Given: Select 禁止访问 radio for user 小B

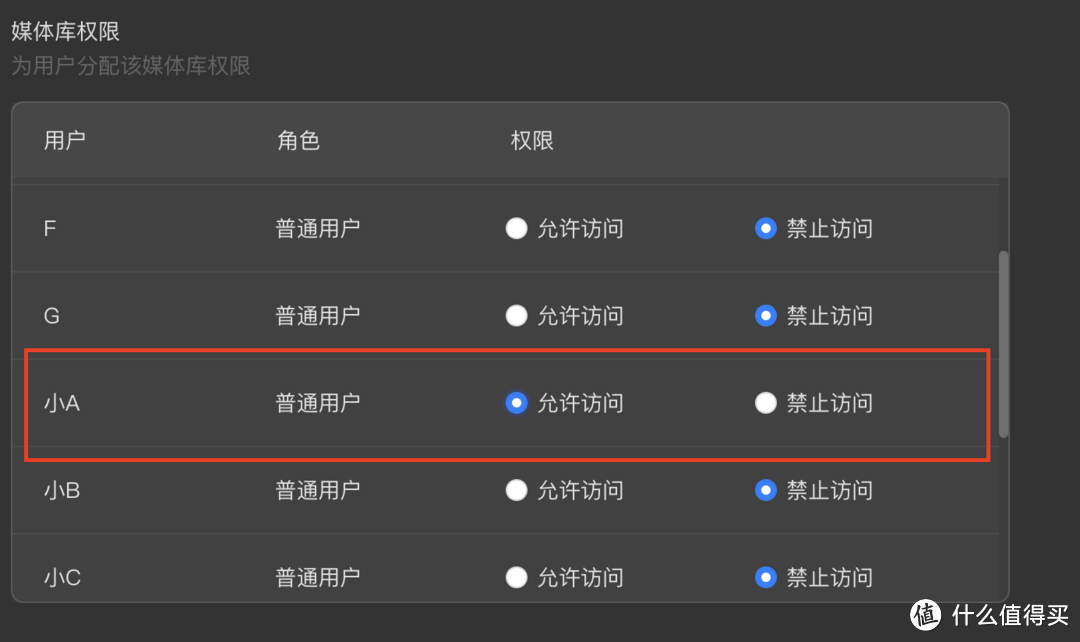Looking at the screenshot, I should 765,490.
